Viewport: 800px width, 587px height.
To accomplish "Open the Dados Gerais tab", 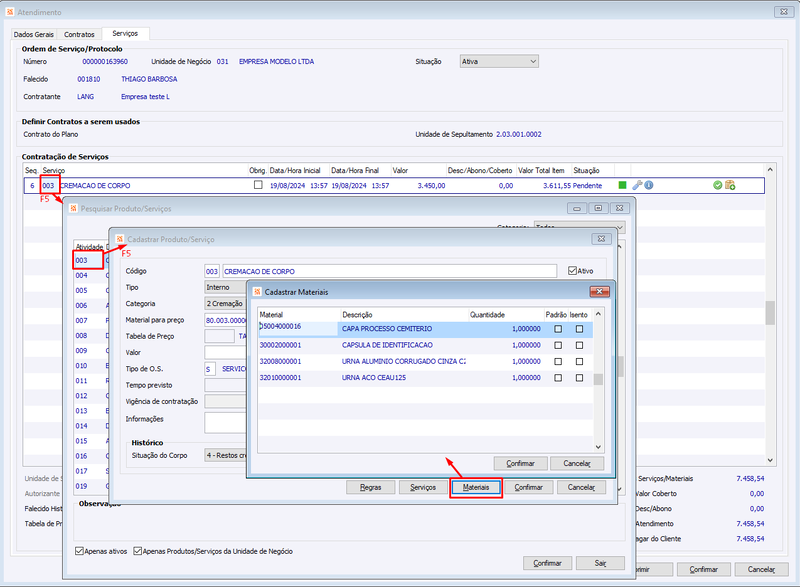I will [34, 34].
